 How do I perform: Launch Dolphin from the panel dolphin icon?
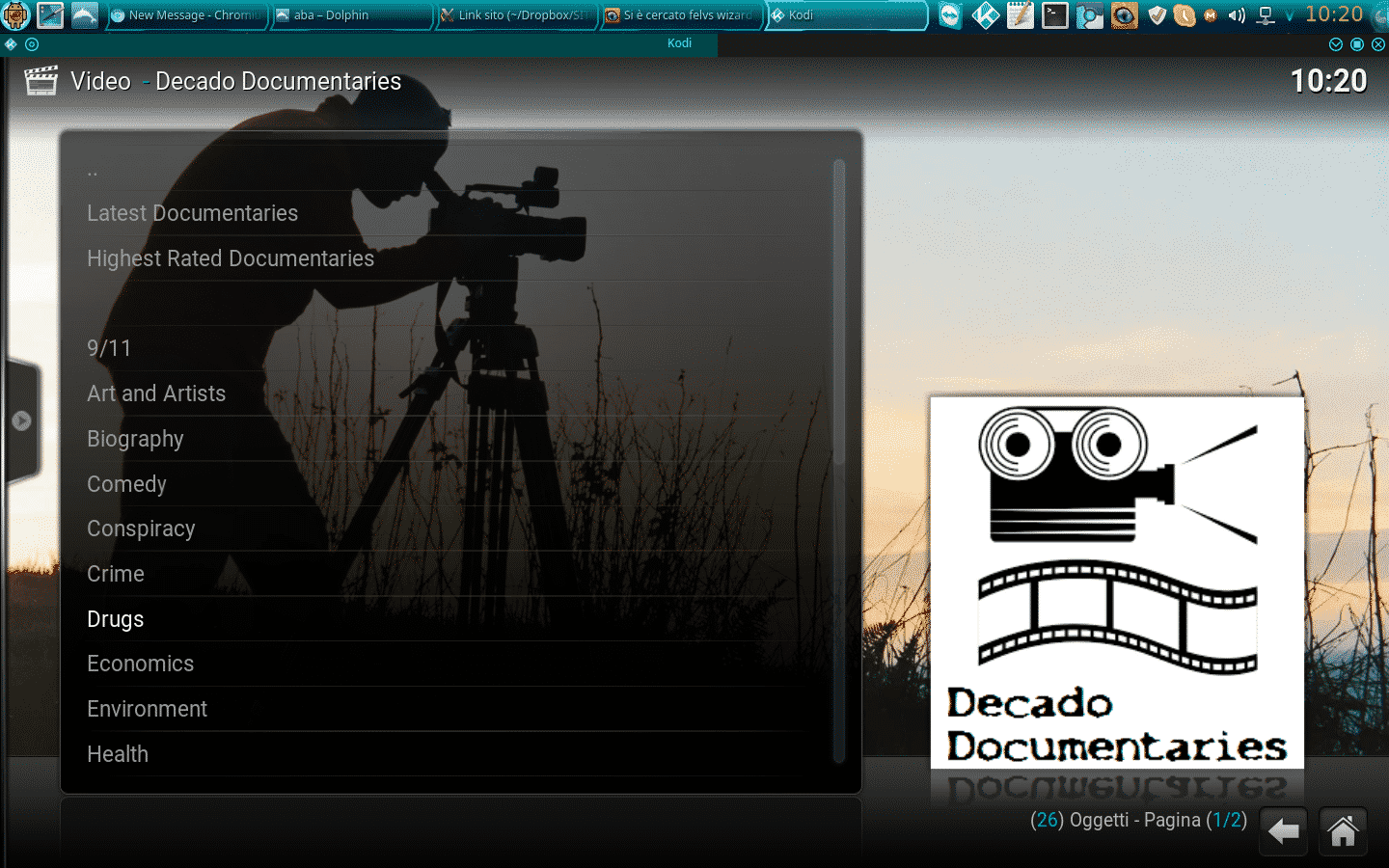tap(85, 14)
